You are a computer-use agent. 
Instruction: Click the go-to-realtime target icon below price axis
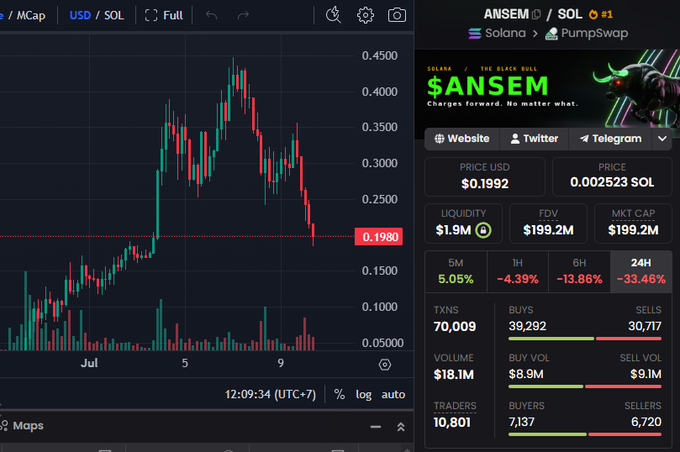(x=385, y=364)
